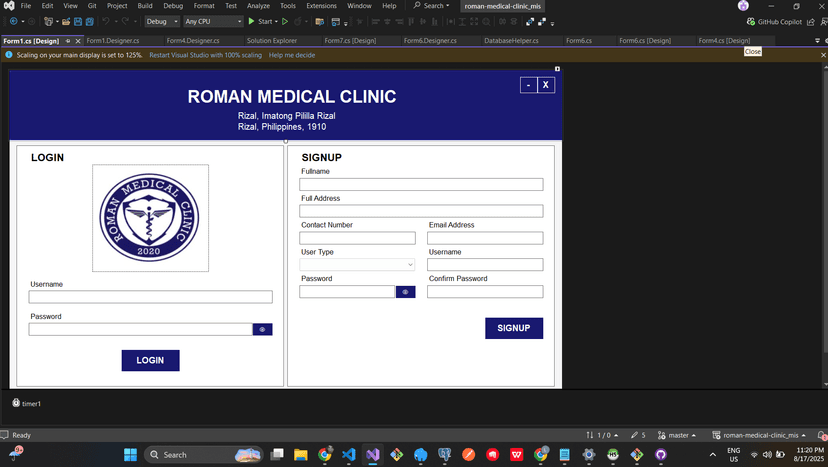Expand the Start button dropdown arrow
This screenshot has width=828, height=467.
[276, 22]
